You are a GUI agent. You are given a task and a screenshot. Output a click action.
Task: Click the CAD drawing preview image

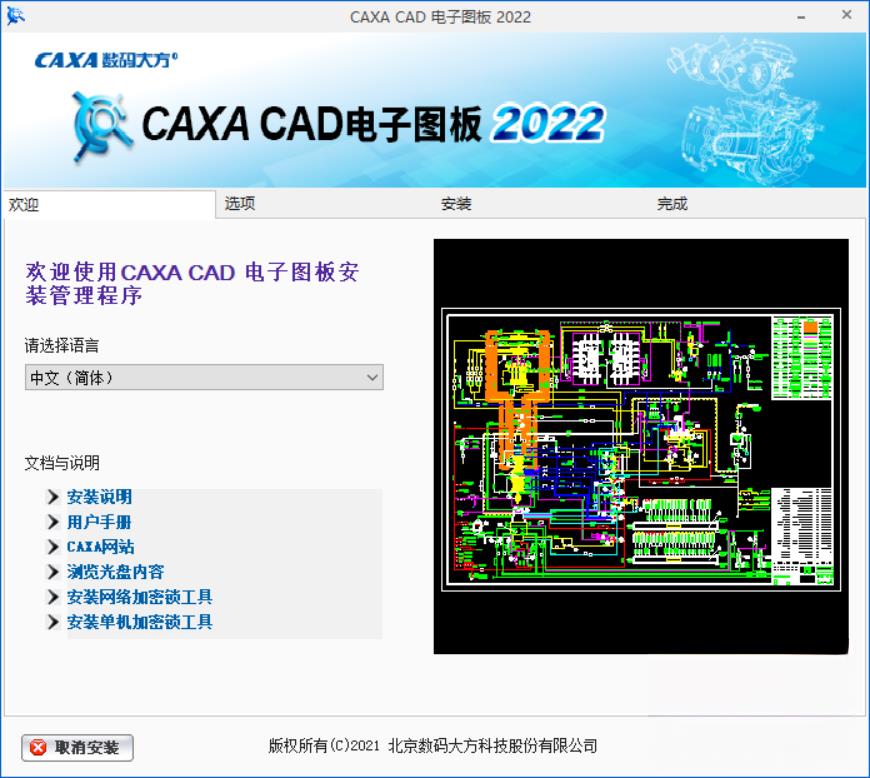(x=641, y=447)
